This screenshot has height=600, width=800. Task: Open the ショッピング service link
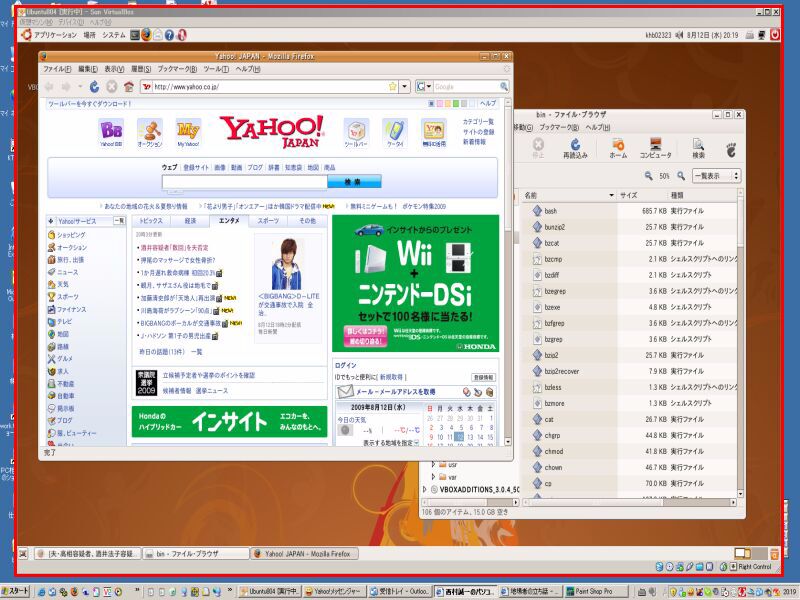click(x=71, y=235)
